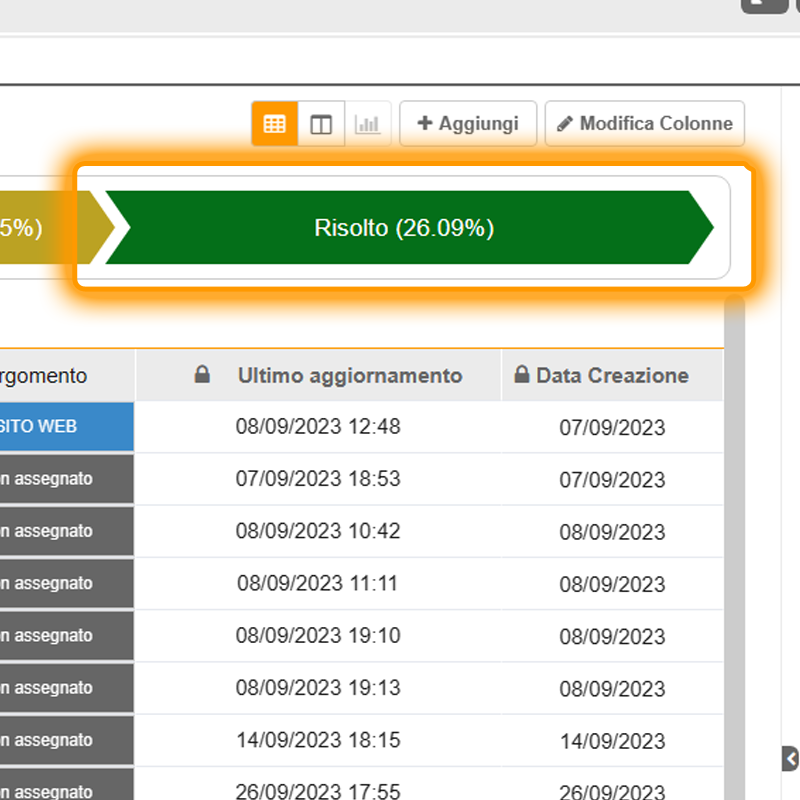Click lock icon beside Ultimo aggiornamento
800x800 pixels.
tap(202, 374)
